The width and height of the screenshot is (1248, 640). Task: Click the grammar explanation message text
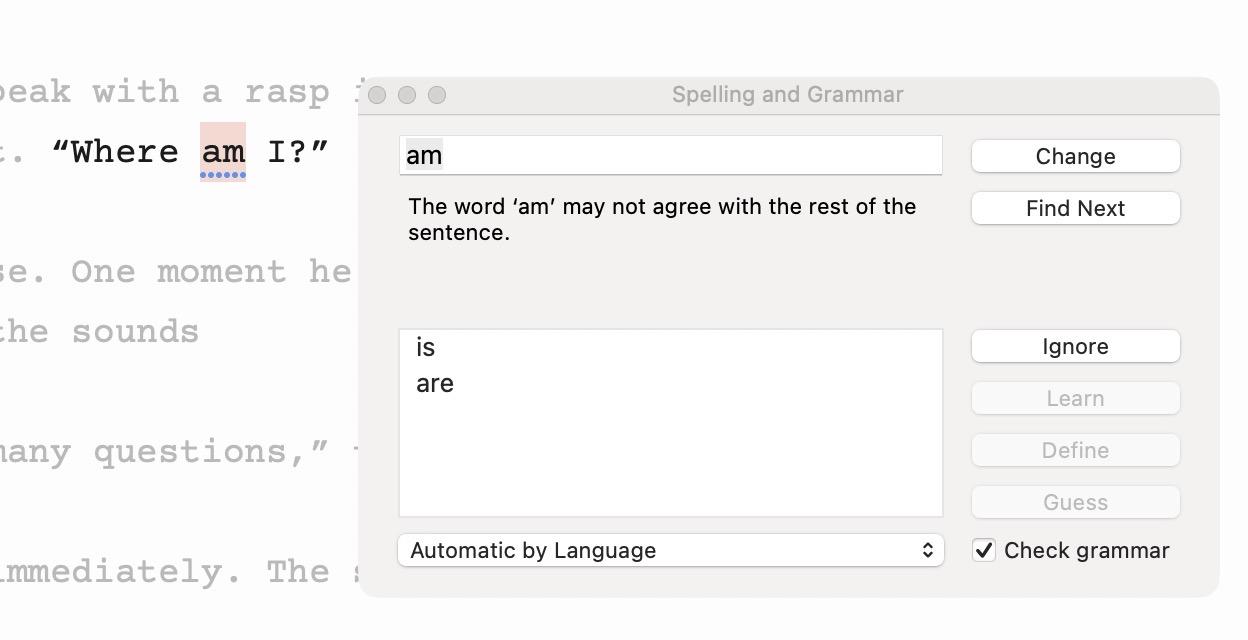pos(662,219)
